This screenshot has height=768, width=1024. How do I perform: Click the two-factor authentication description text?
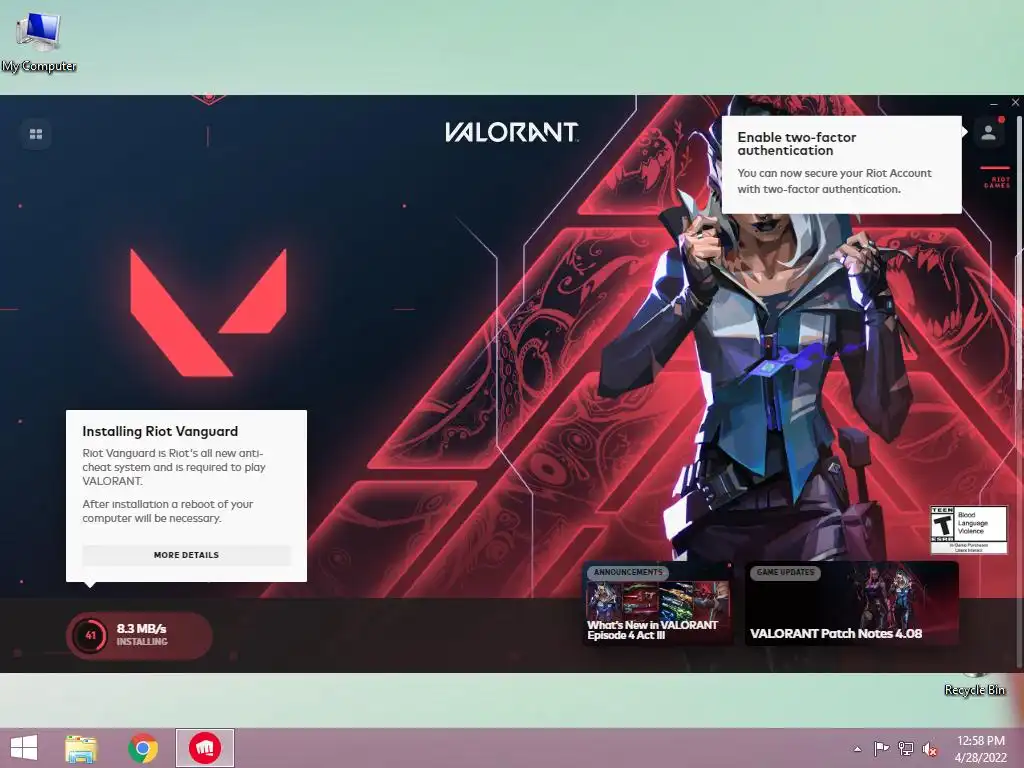835,181
